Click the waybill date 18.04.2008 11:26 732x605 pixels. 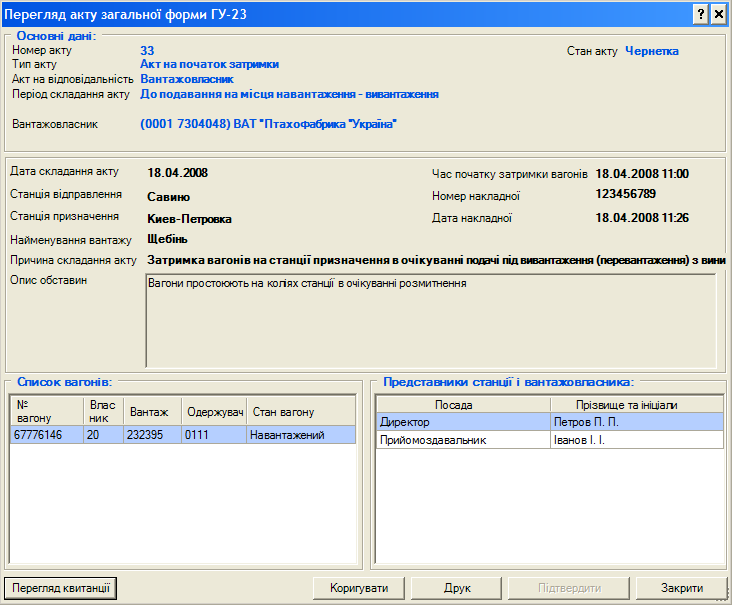click(x=642, y=218)
